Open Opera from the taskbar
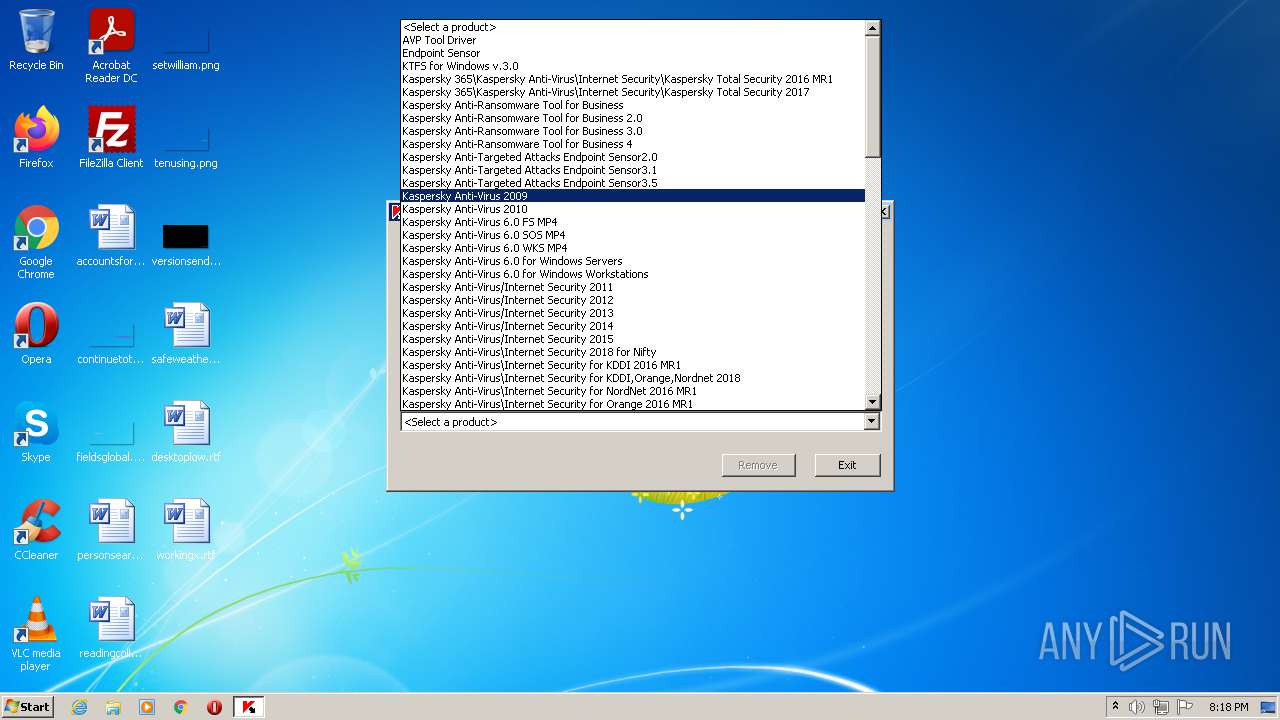 point(214,707)
